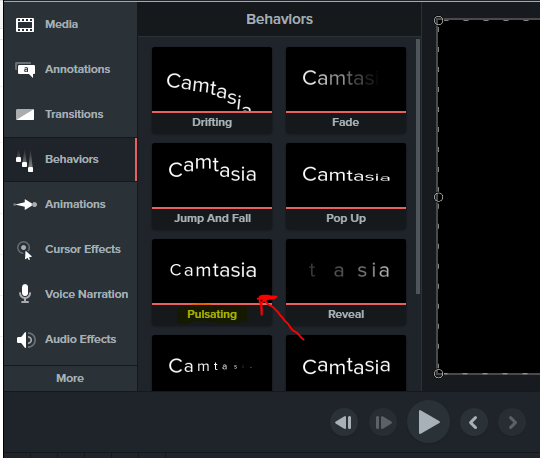
Task: Click the Jump And Fall label
Action: tap(212, 218)
